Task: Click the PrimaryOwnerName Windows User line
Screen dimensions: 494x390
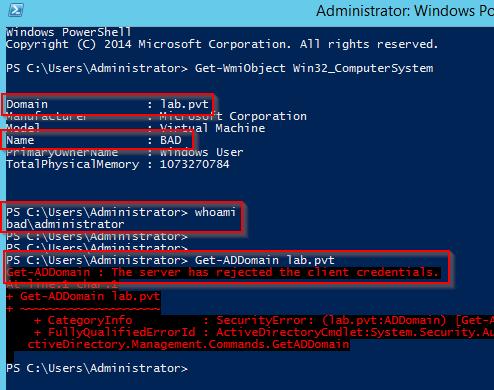Action: [125, 152]
